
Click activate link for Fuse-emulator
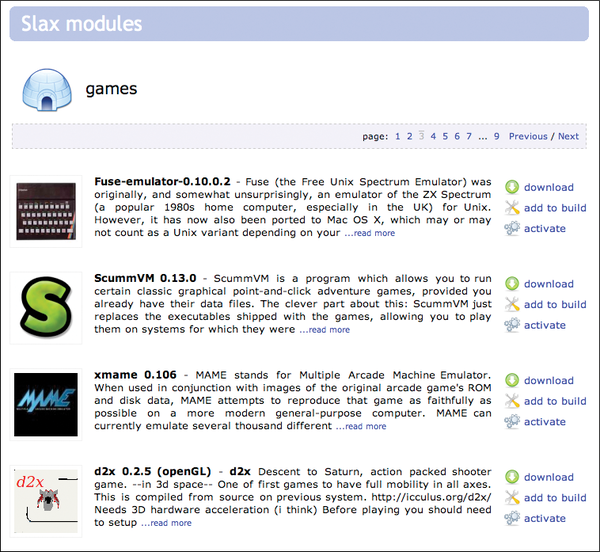tap(545, 228)
